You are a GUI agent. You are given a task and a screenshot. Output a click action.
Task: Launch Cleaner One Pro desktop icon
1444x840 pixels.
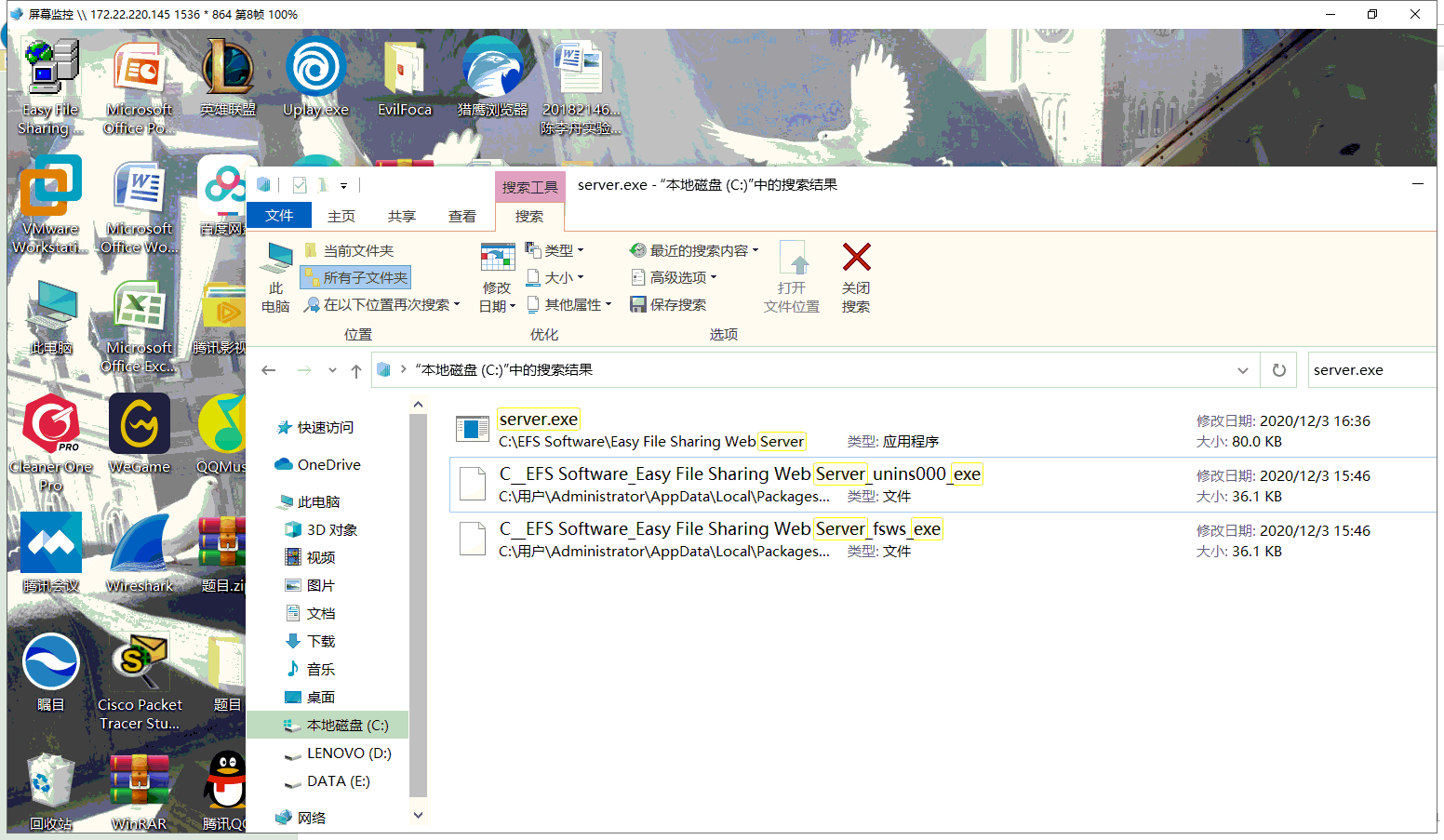tap(51, 443)
